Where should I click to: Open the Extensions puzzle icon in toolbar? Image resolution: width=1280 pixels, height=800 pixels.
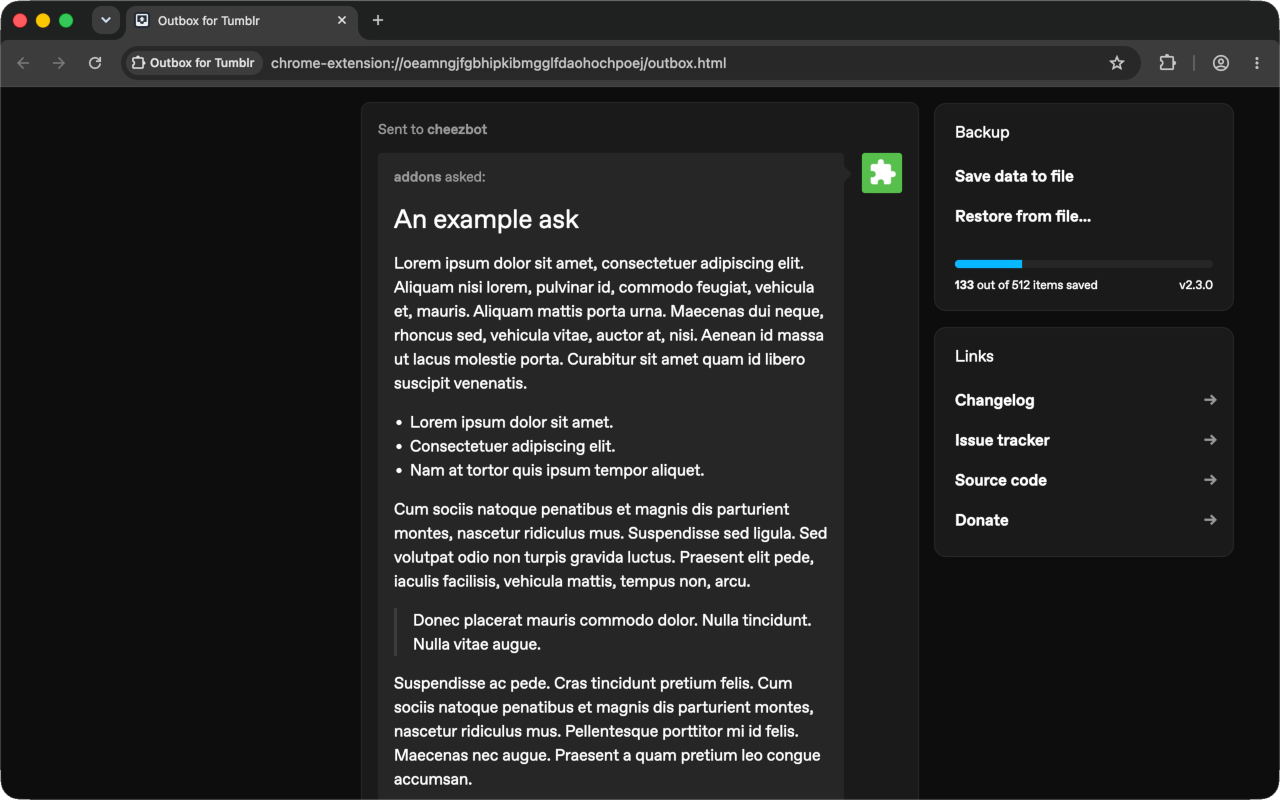tap(1167, 63)
